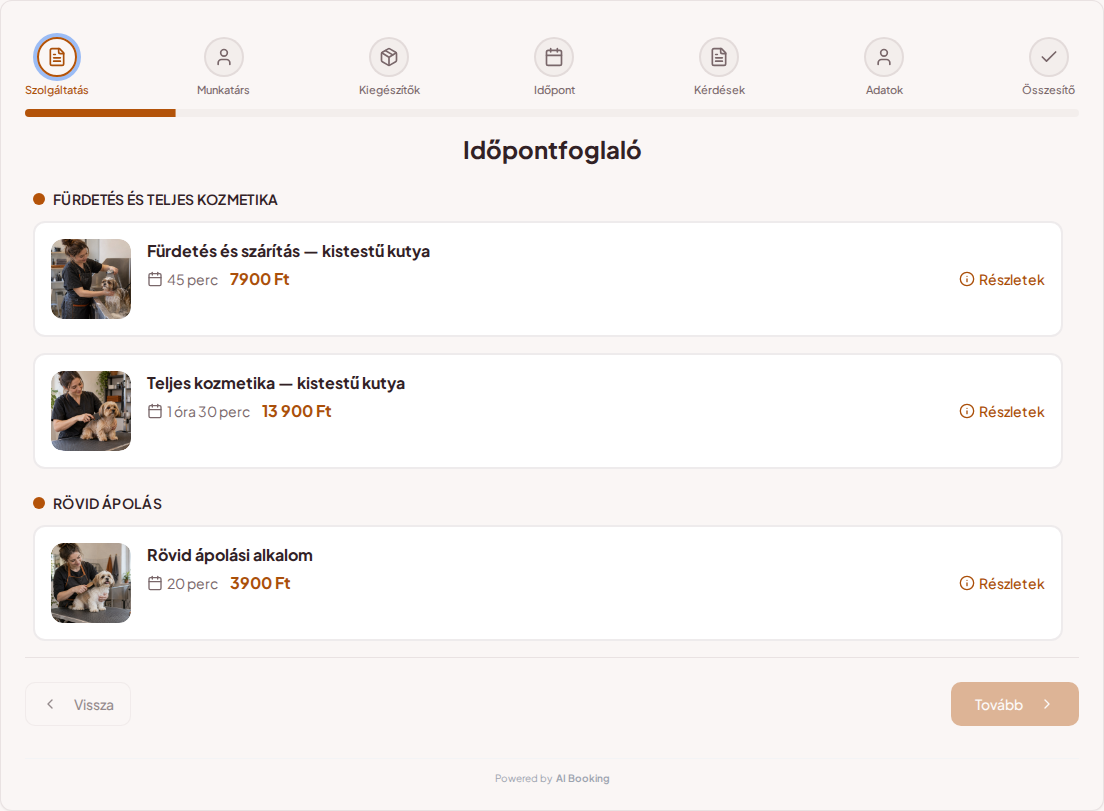Click the 7900 Ft price
Screen dimensions: 1104x811
pyautogui.click(x=259, y=279)
